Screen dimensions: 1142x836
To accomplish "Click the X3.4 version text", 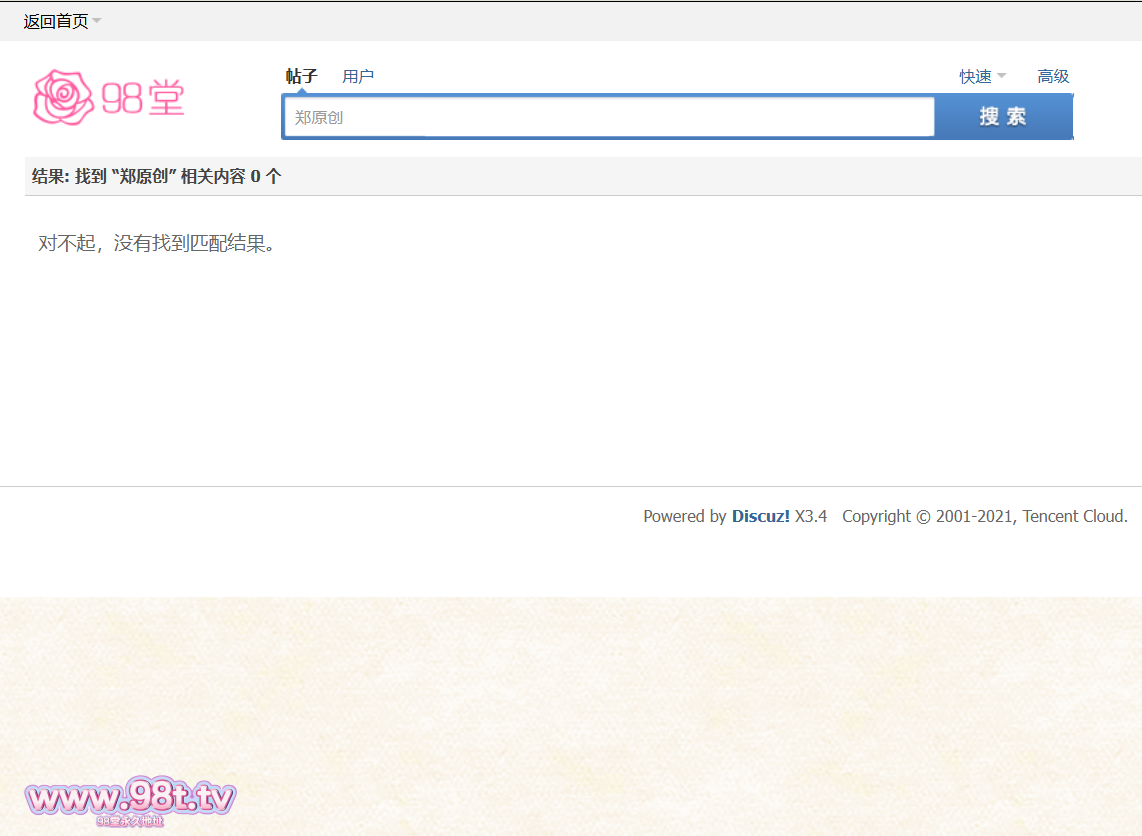I will click(x=811, y=516).
